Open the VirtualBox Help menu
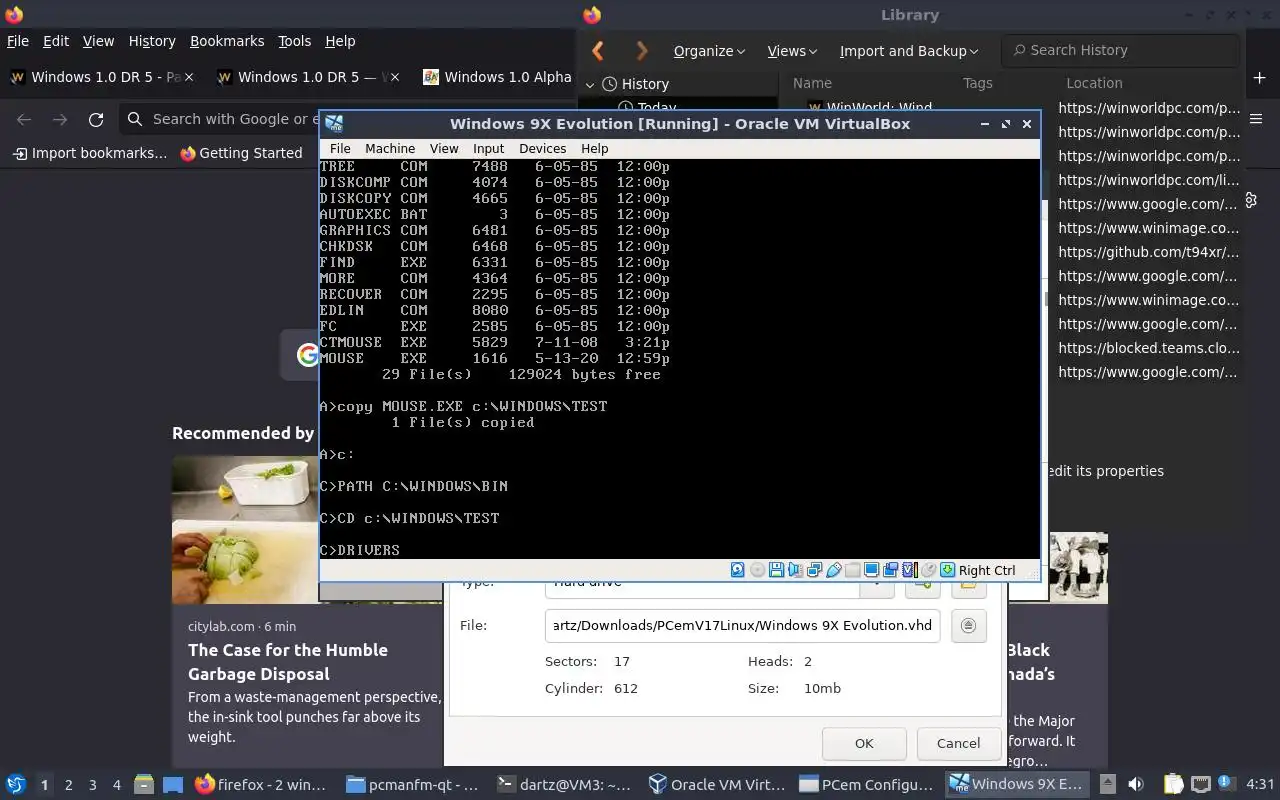This screenshot has height=800, width=1280. tap(594, 148)
